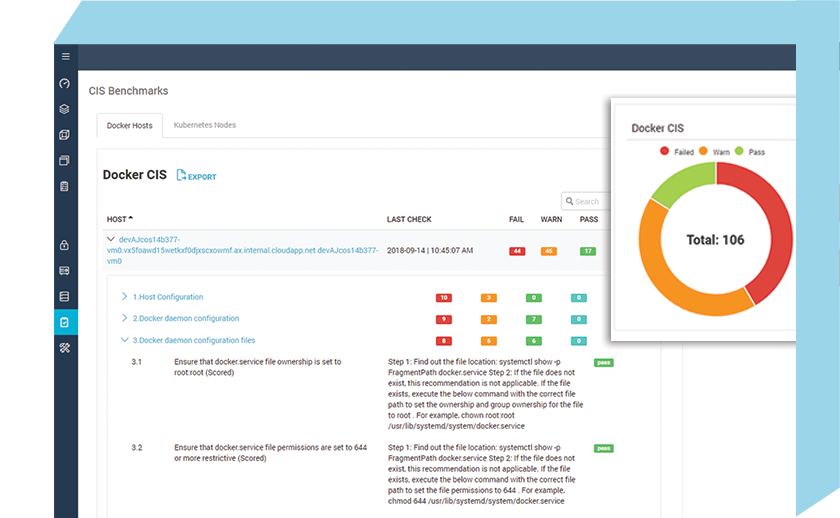Image resolution: width=840 pixels, height=518 pixels.
Task: Toggle the Failed legend red dot
Action: (664, 151)
